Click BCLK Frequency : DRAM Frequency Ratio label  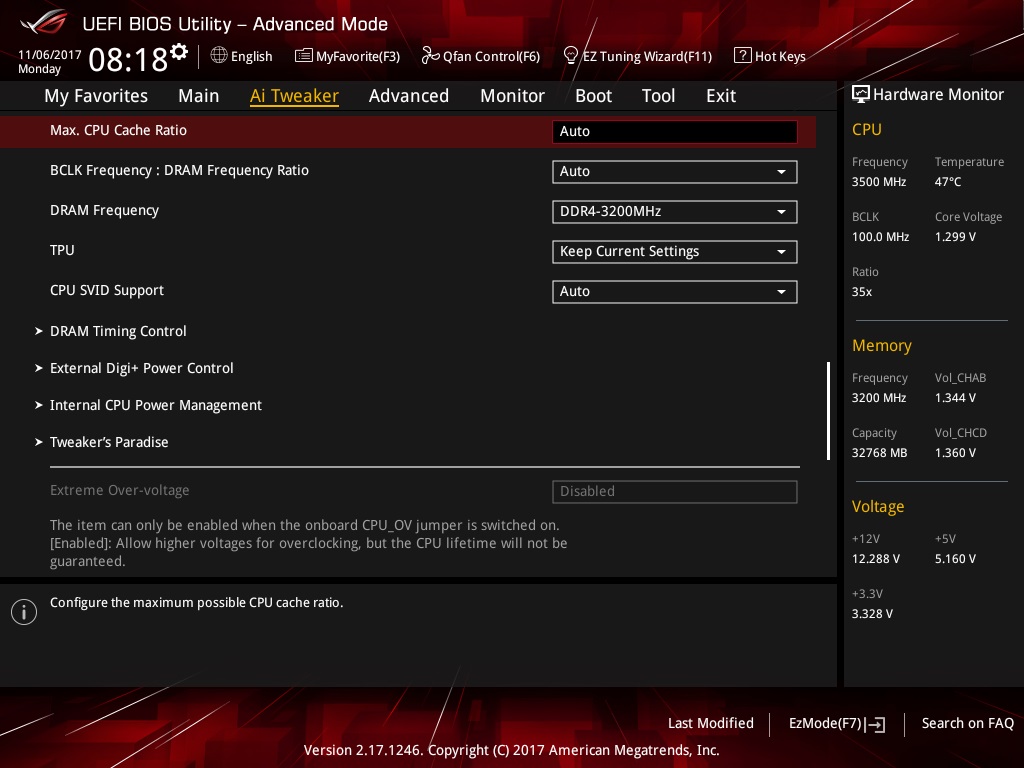click(179, 170)
